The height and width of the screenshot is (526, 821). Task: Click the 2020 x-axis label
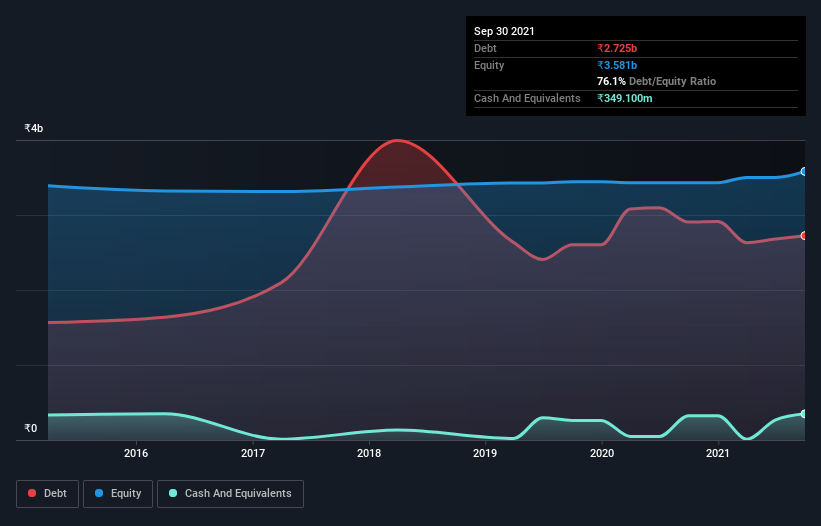pyautogui.click(x=602, y=453)
